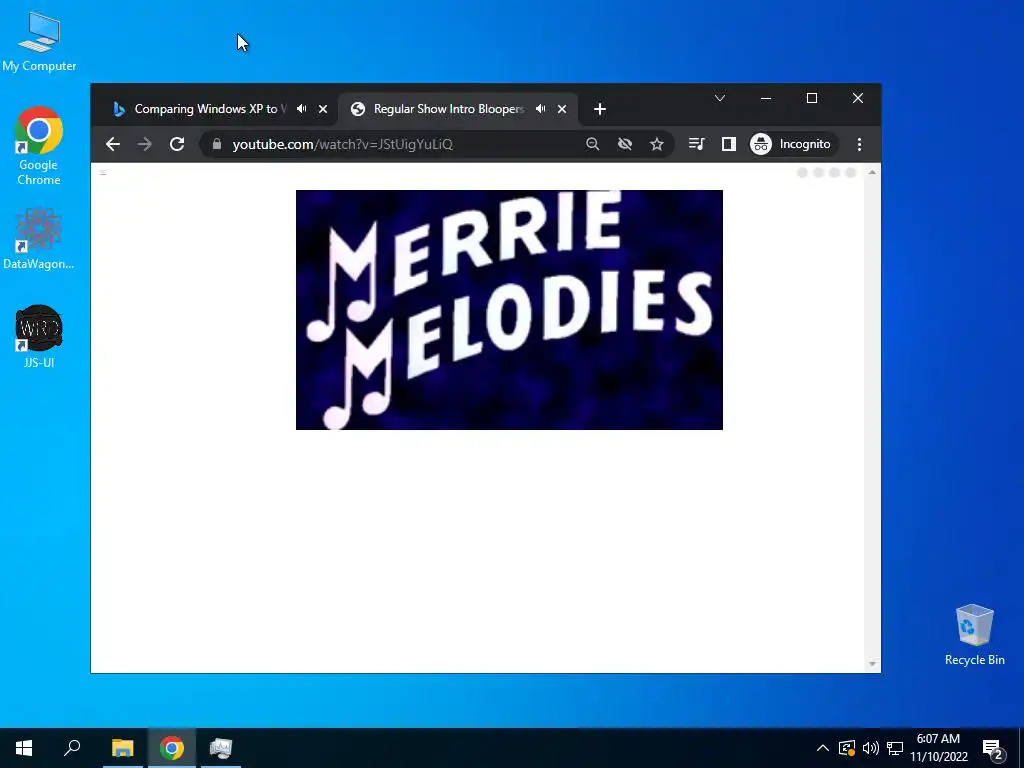Image resolution: width=1024 pixels, height=768 pixels.
Task: Open the Windows Start menu
Action: (x=24, y=748)
